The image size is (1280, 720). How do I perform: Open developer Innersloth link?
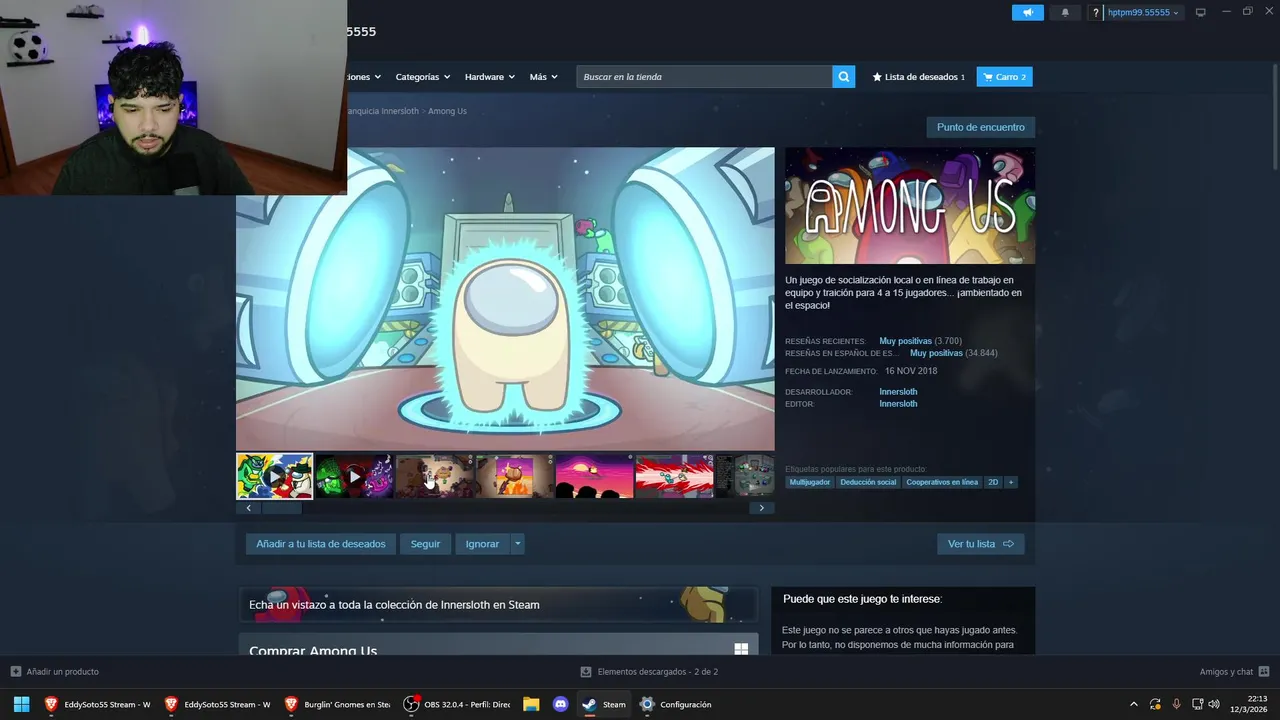click(898, 392)
